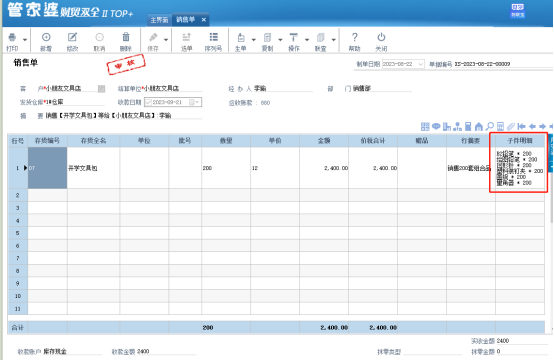Jump to first record arrow icon
The height and width of the screenshot is (361, 554).
pyautogui.click(x=521, y=126)
